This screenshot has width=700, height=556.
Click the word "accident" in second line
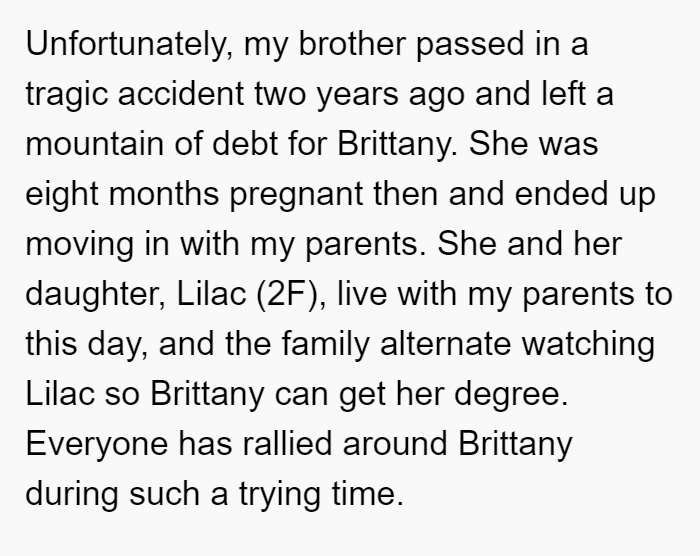pos(181,94)
